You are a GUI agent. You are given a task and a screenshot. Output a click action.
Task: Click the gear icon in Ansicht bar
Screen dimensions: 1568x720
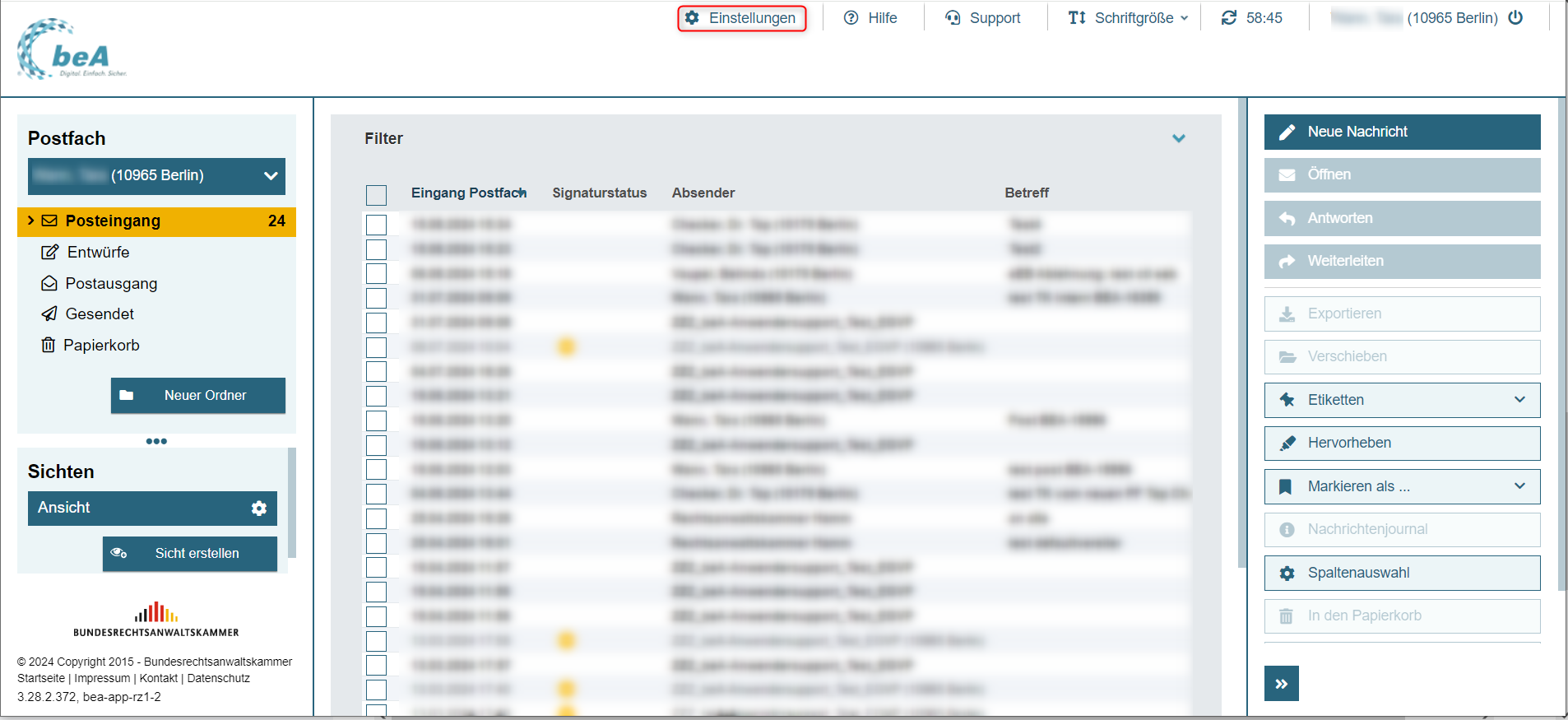pos(259,509)
